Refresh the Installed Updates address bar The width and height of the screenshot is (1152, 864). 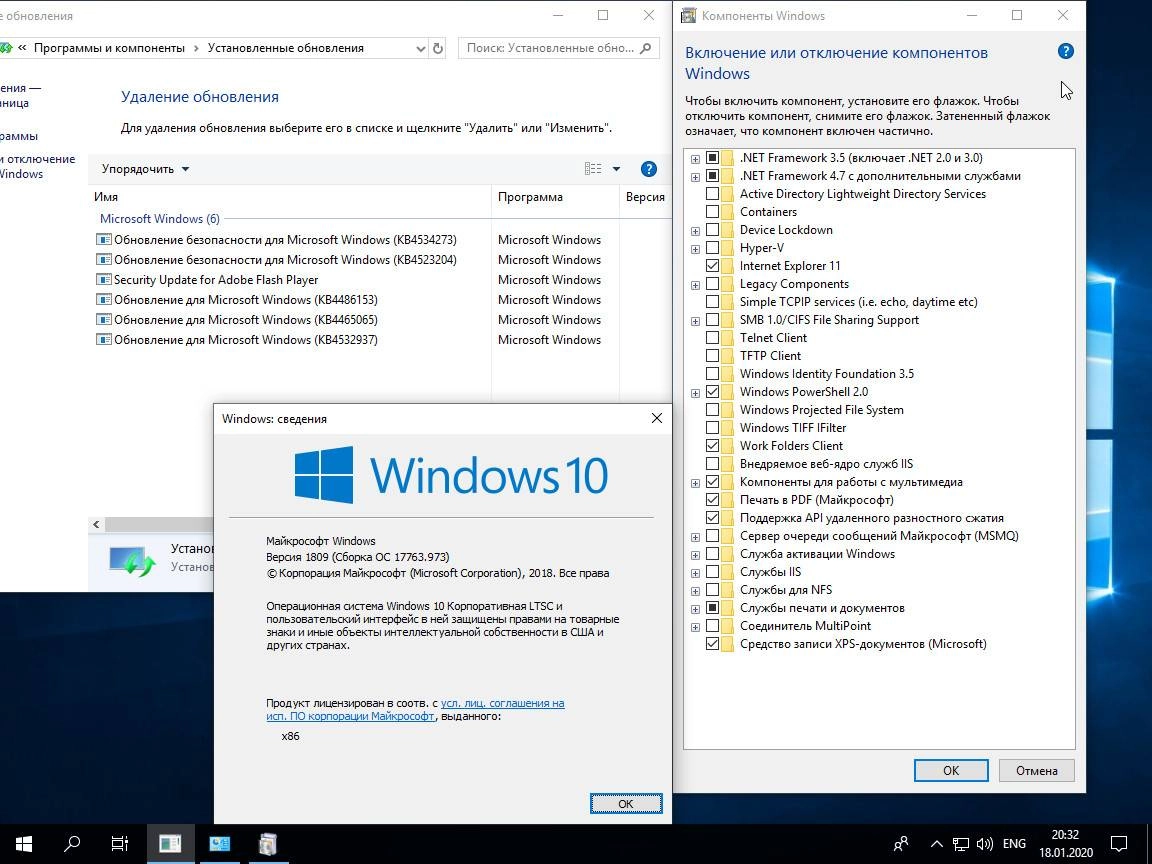tap(438, 48)
